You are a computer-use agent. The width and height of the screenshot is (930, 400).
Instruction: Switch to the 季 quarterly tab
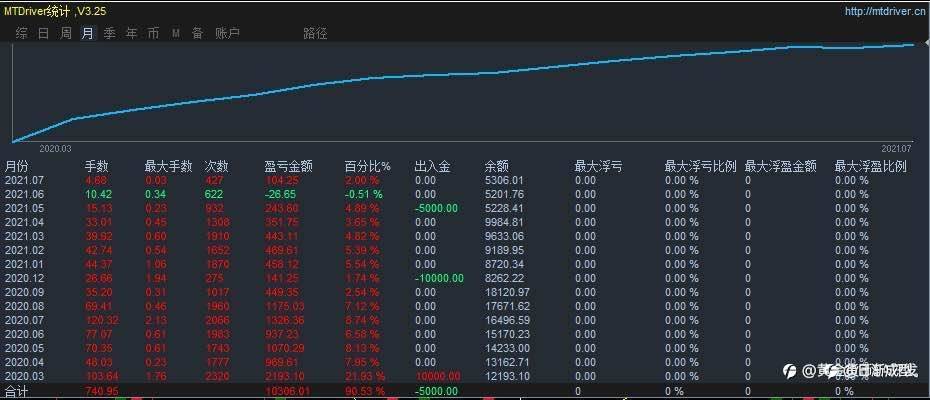coord(110,33)
